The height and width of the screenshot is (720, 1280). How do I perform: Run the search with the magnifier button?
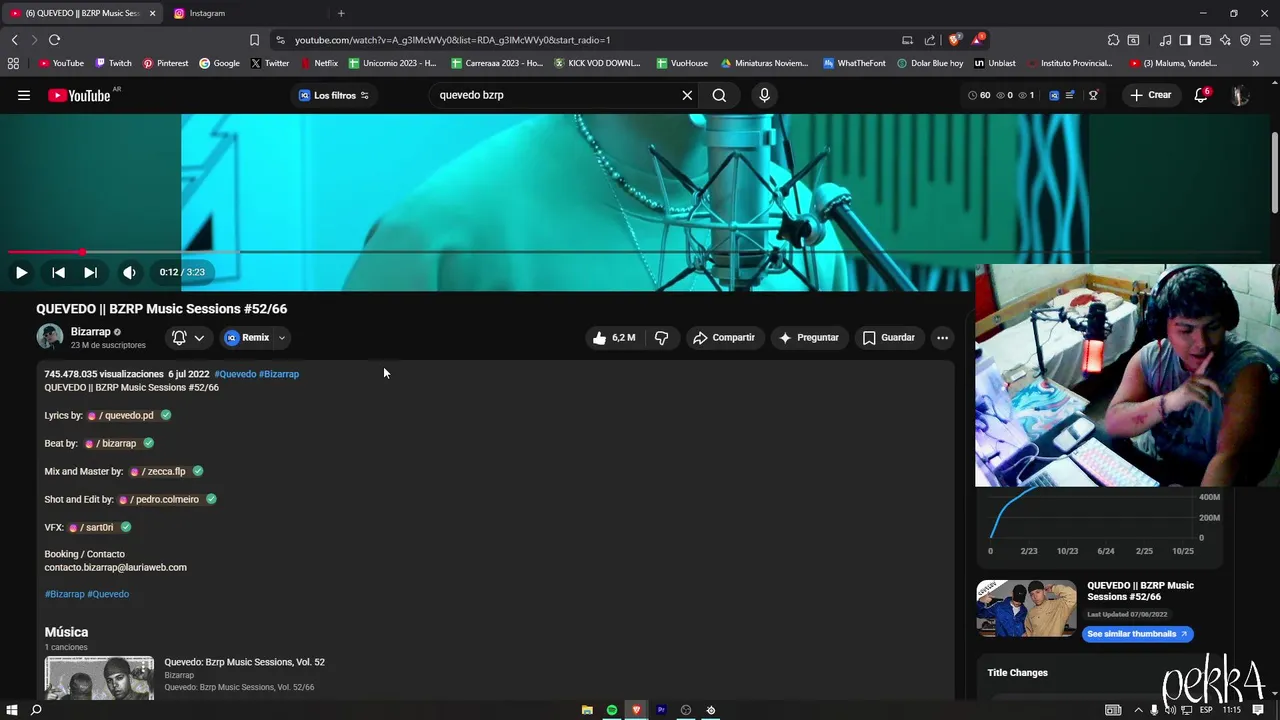tap(719, 95)
